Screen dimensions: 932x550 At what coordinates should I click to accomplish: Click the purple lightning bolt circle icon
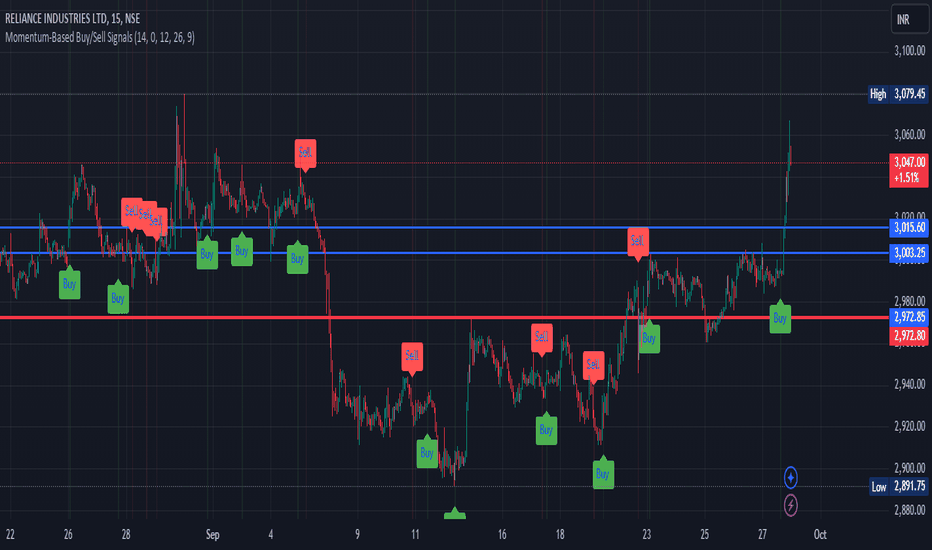[791, 505]
